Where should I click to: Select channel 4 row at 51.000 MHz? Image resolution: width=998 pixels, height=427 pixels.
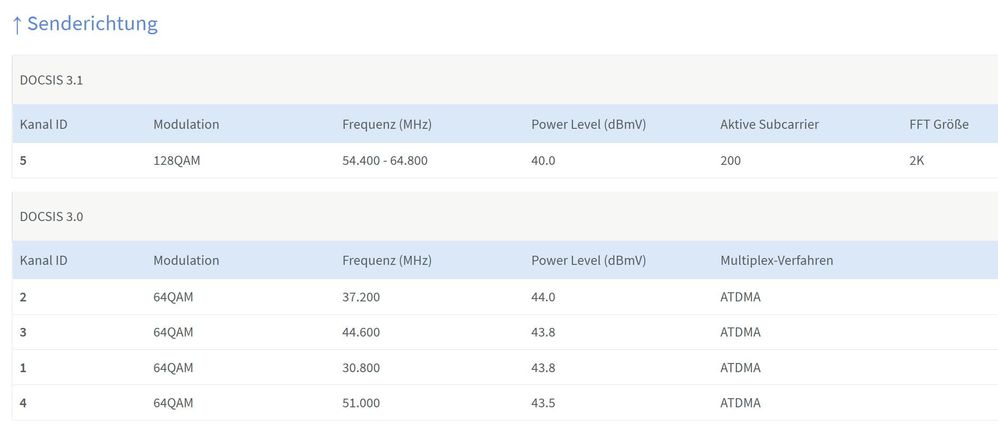(x=505, y=403)
